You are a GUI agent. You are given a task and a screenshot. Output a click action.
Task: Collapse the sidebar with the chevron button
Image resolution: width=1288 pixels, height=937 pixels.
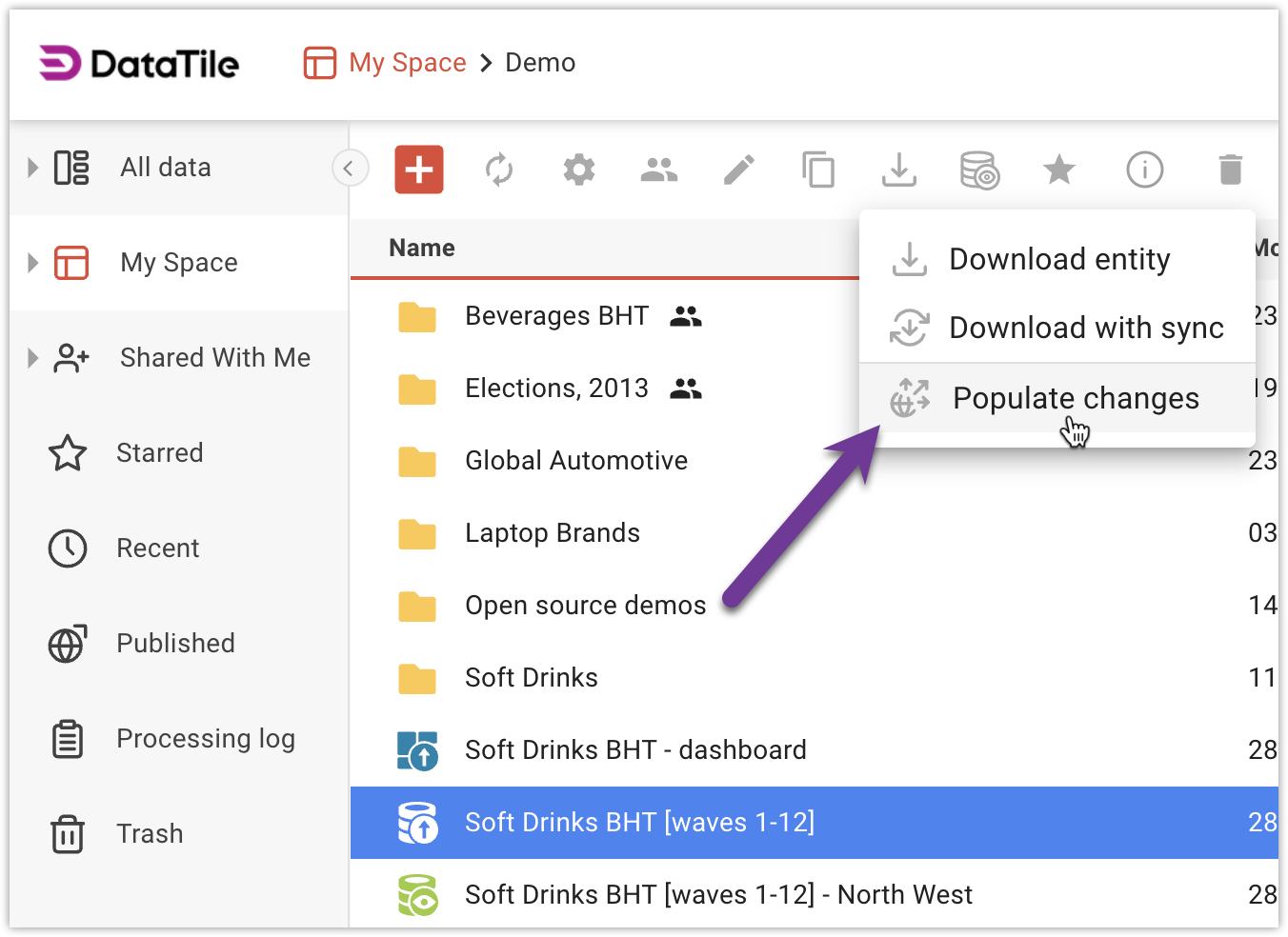349,169
